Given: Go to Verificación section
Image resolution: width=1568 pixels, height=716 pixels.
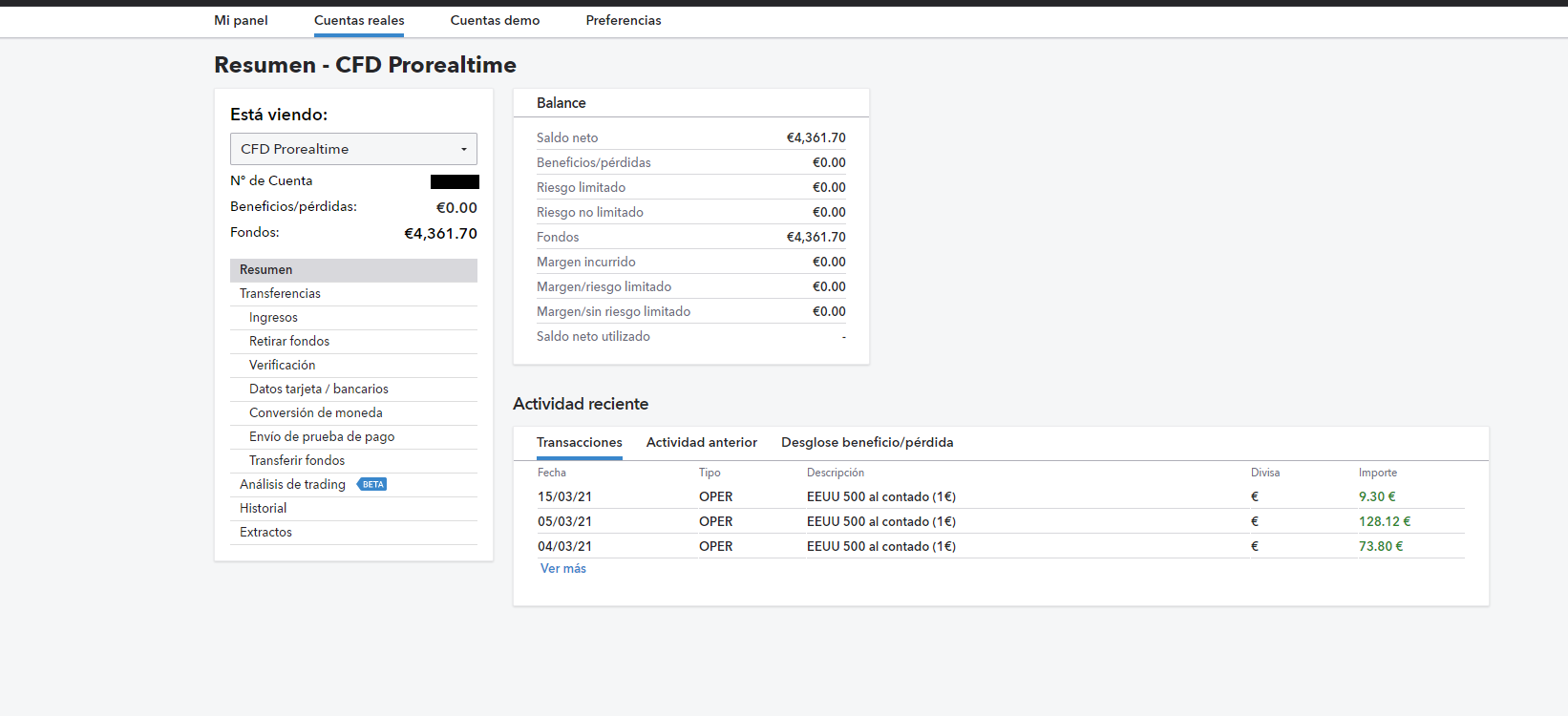Looking at the screenshot, I should (282, 366).
